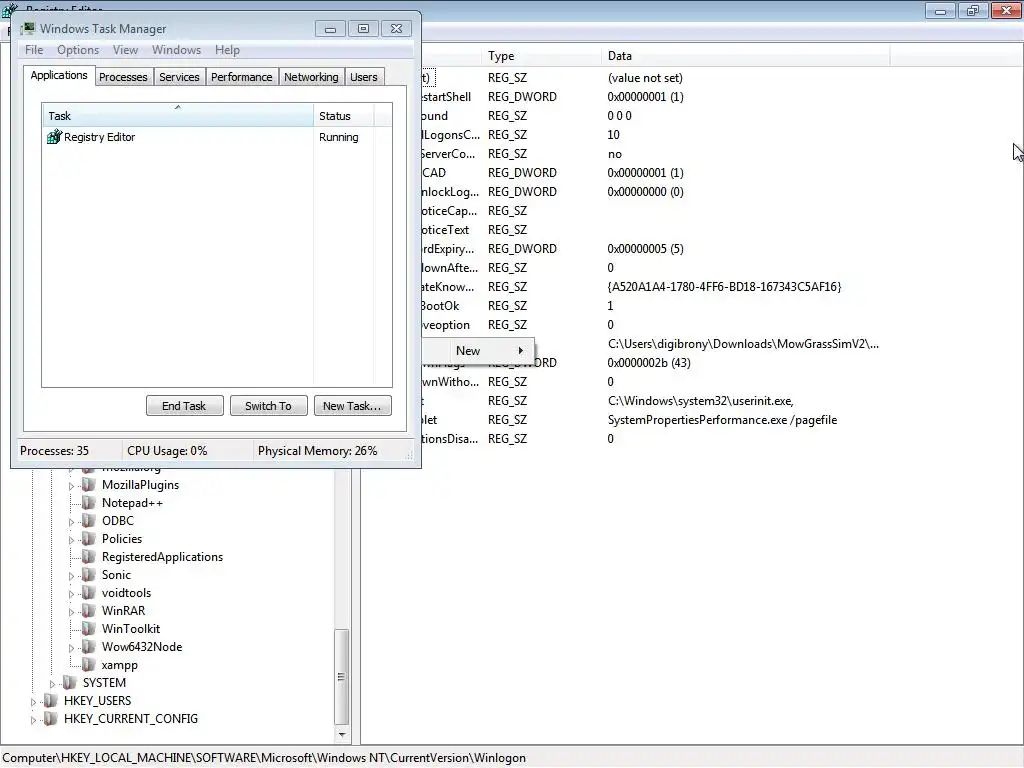Click the tree scrollbar down arrow
Image resolution: width=1024 pixels, height=768 pixels.
[x=342, y=735]
